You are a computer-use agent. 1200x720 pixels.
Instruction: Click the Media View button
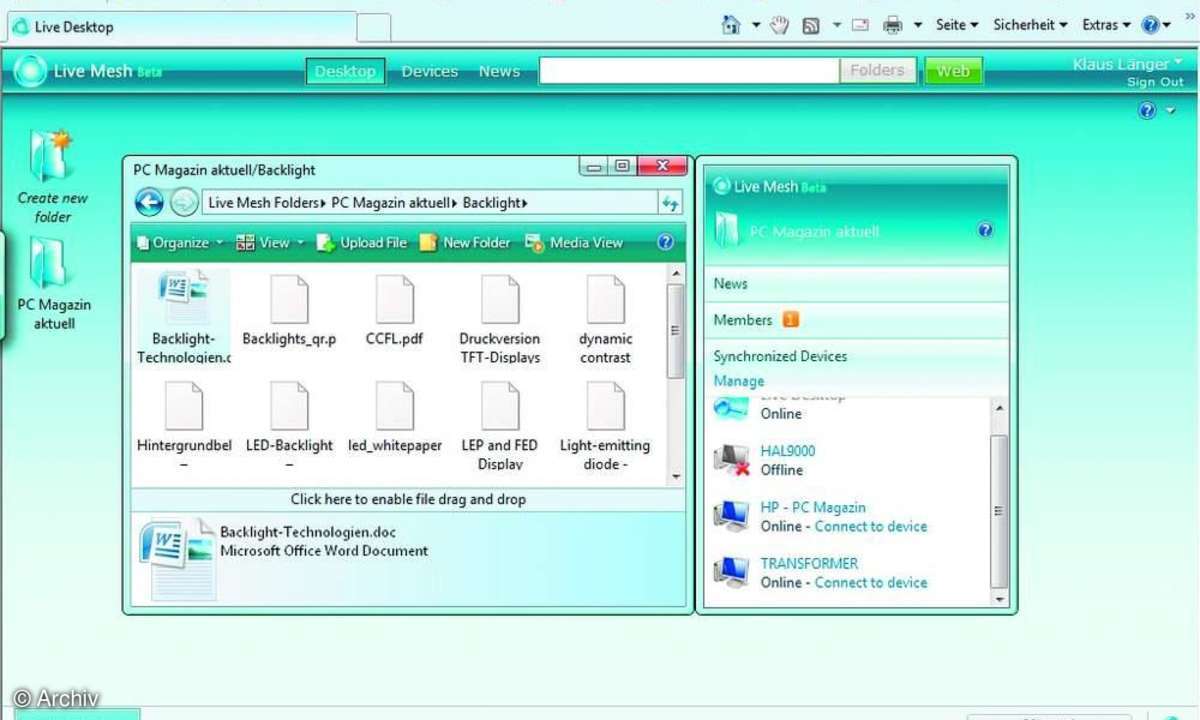[x=574, y=242]
